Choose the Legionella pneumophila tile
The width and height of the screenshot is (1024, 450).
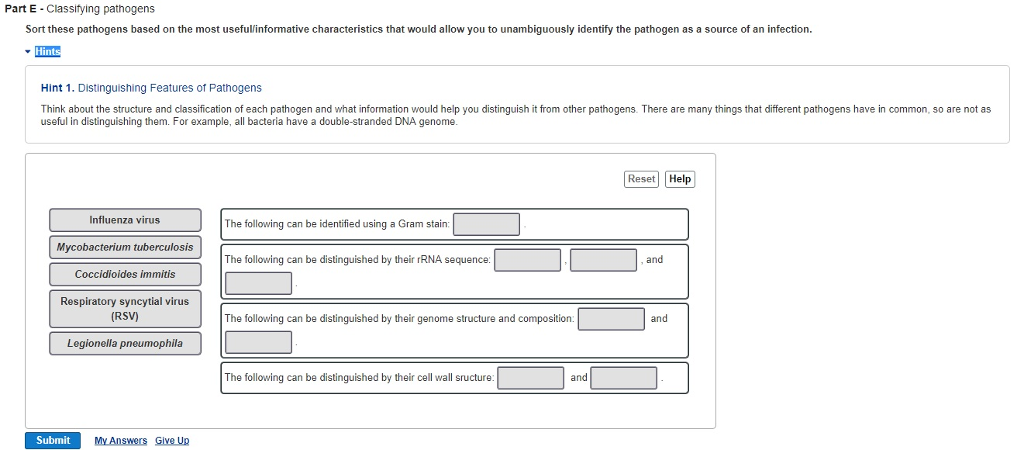125,343
